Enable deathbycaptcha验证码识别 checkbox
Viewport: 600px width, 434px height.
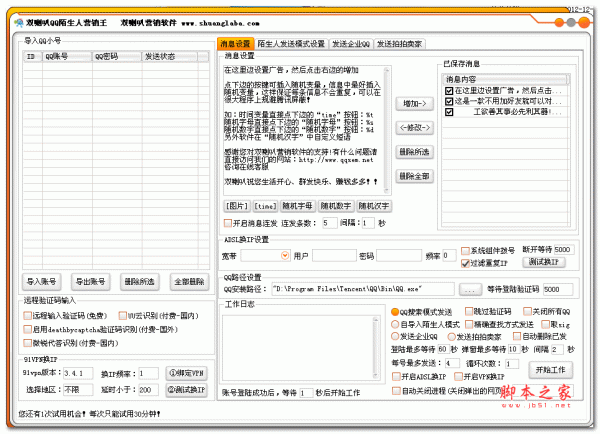(27, 329)
